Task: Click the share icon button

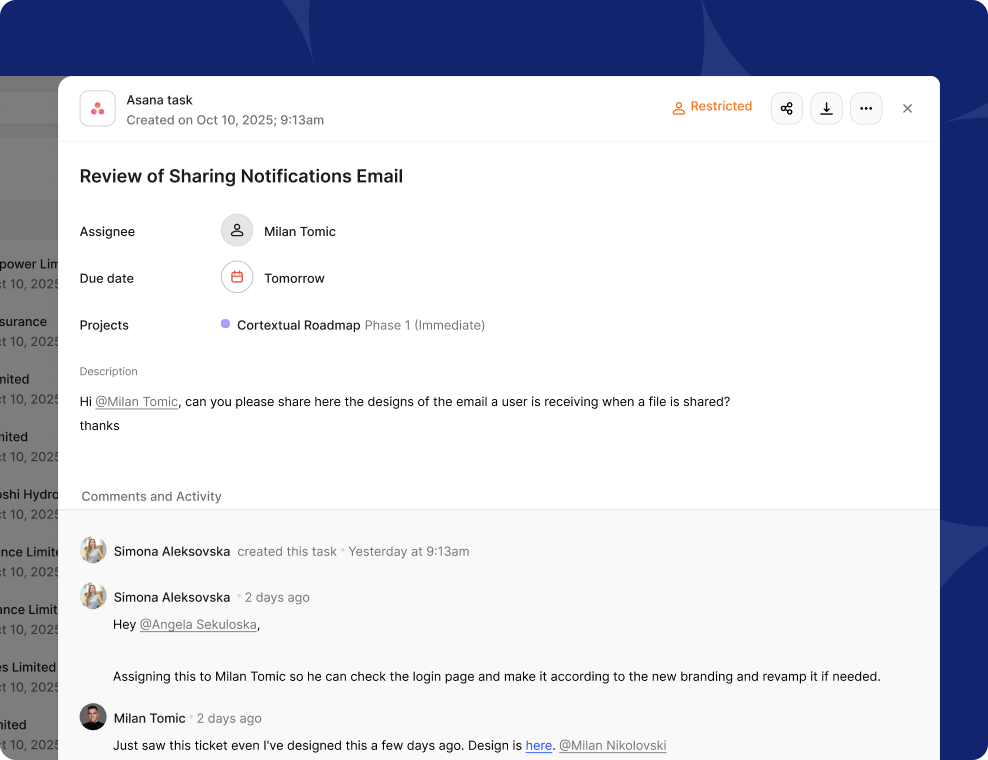Action: click(x=786, y=109)
